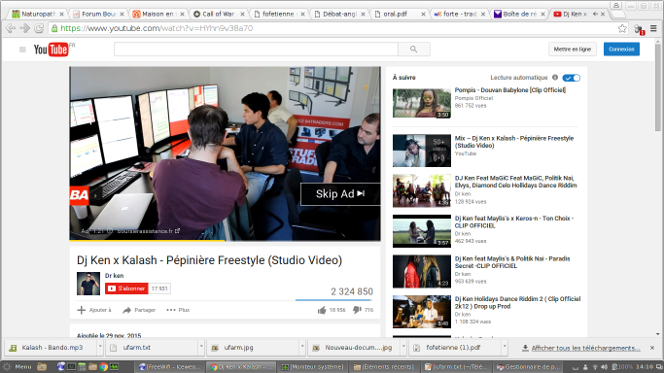Mute the audio on the Dj Ken tab
This screenshot has width=664, height=373.
pyautogui.click(x=595, y=14)
